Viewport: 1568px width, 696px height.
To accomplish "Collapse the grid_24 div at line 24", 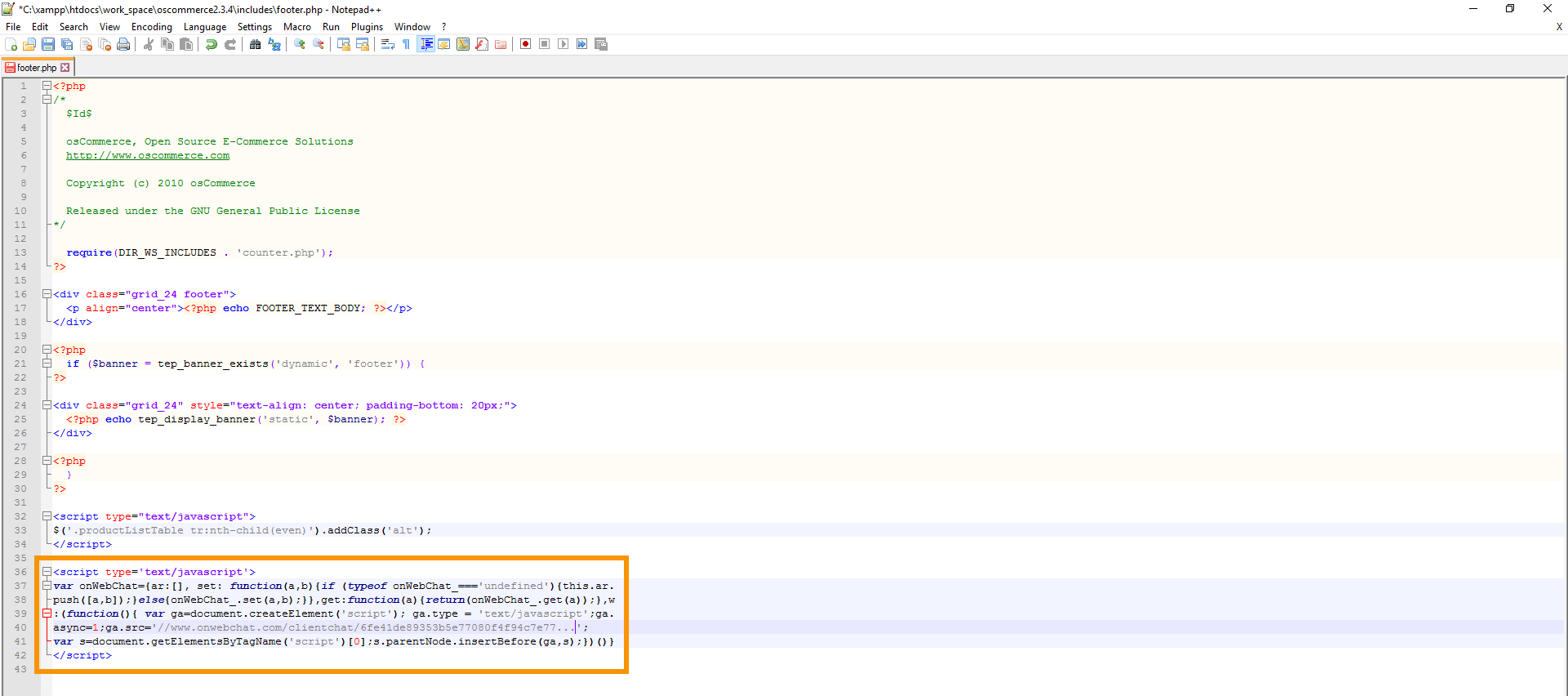I will click(x=47, y=405).
